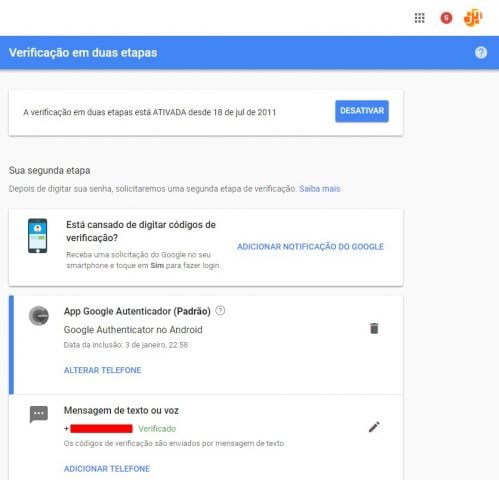499x480 pixels.
Task: Delete Google Authenticator with trash icon
Action: coord(374,328)
